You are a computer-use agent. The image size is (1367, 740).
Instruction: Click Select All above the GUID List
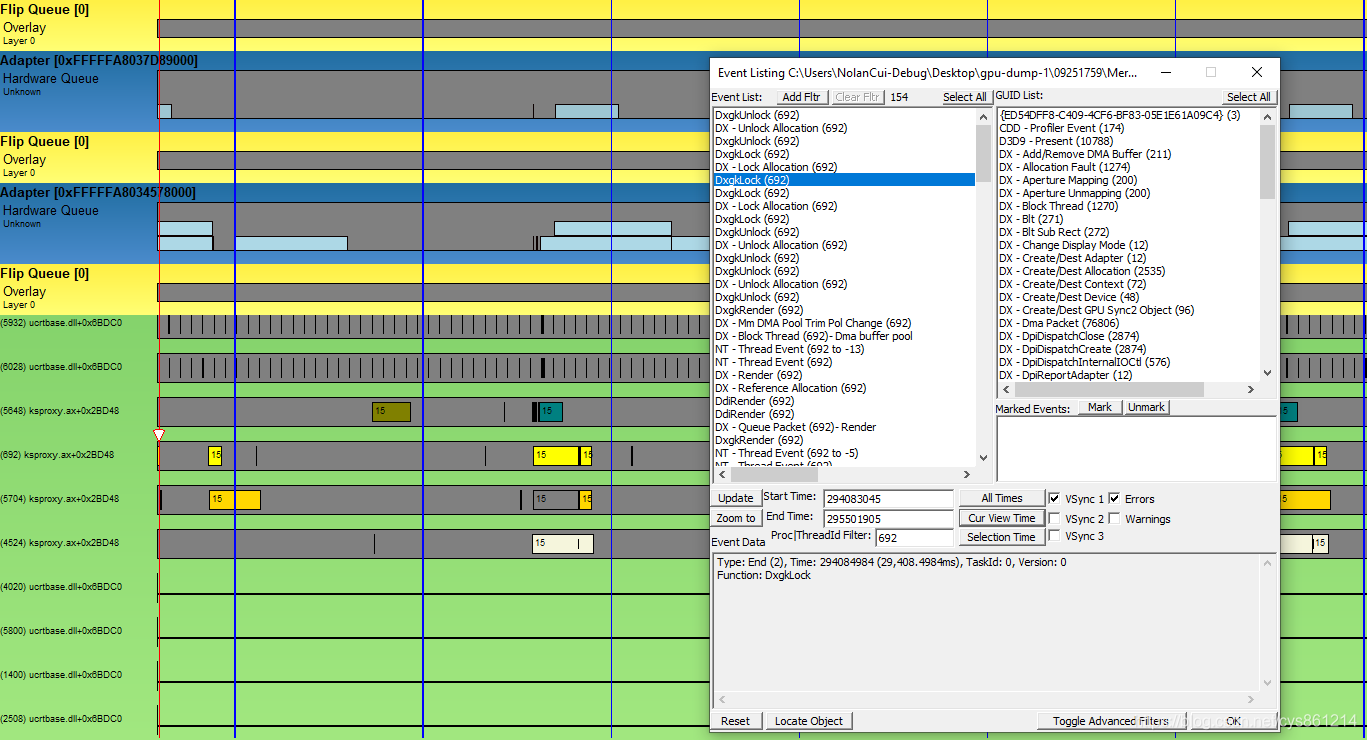[1248, 97]
